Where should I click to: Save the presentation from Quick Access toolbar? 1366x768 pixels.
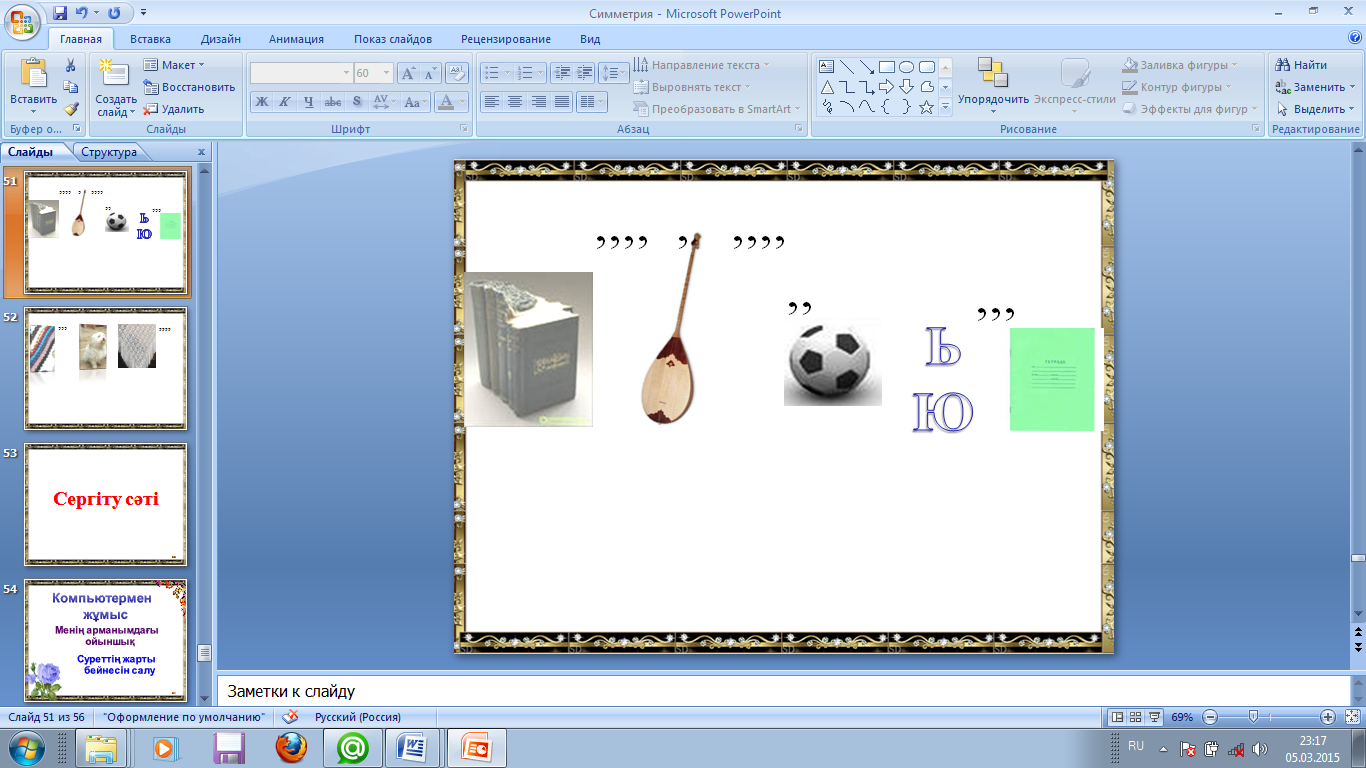[60, 13]
